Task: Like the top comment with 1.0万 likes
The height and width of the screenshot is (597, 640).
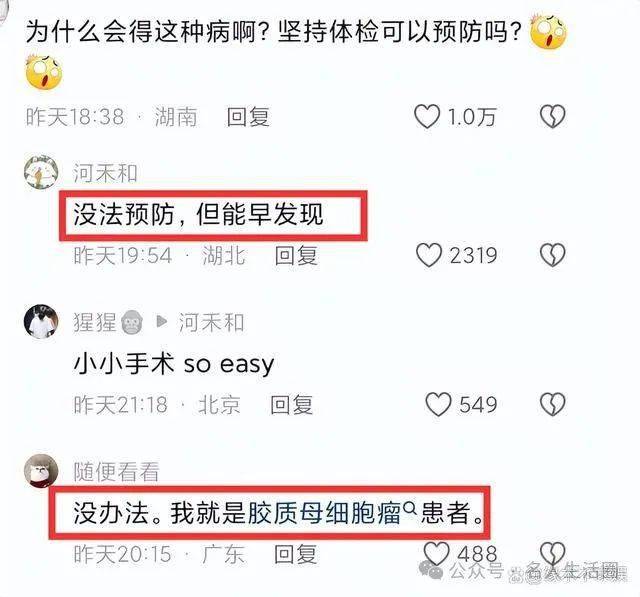Action: (427, 117)
